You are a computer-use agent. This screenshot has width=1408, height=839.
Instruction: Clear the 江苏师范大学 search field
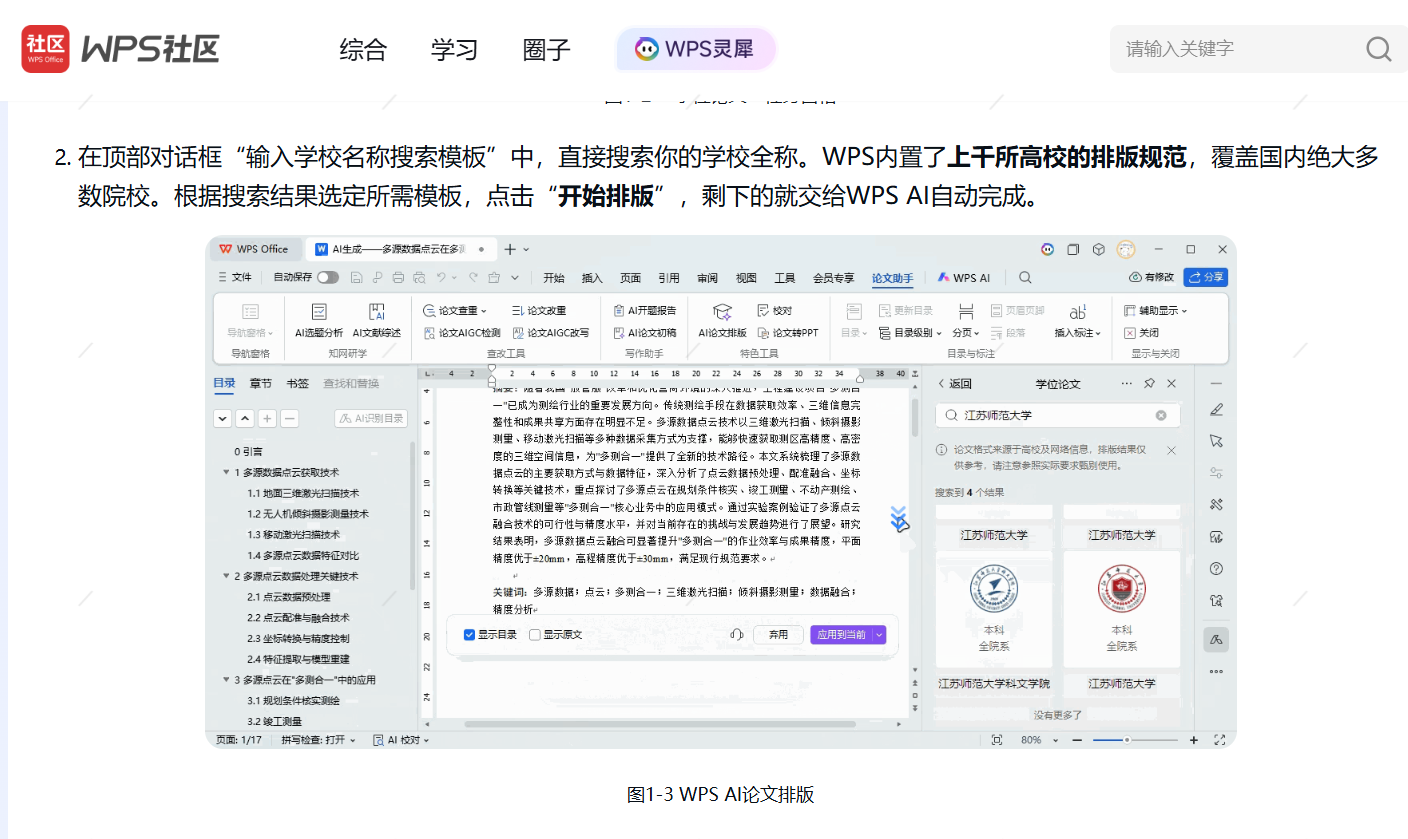1161,415
